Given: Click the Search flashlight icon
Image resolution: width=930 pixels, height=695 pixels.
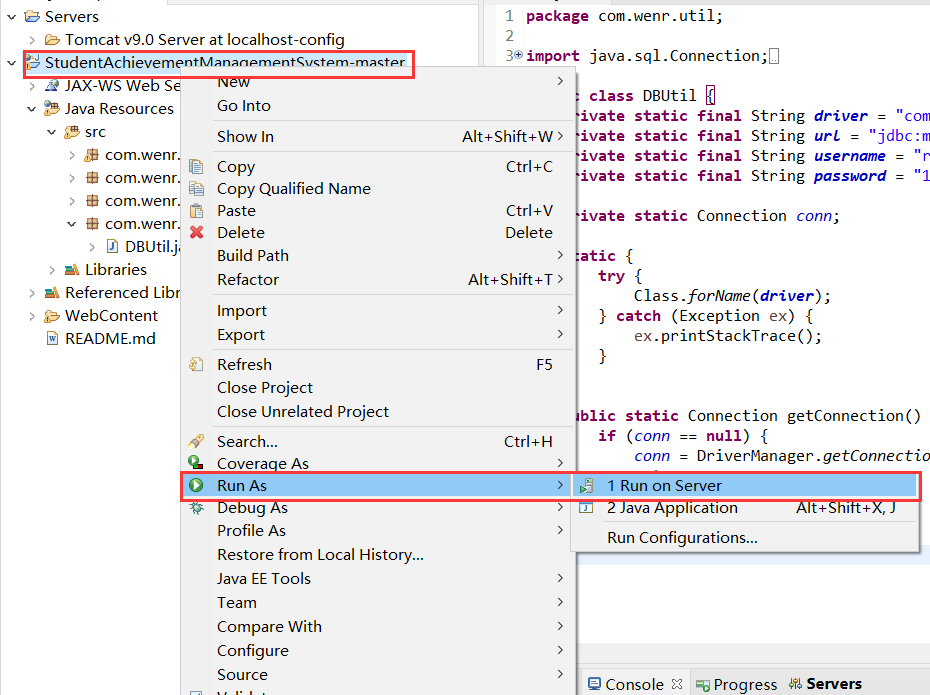Looking at the screenshot, I should 196,441.
